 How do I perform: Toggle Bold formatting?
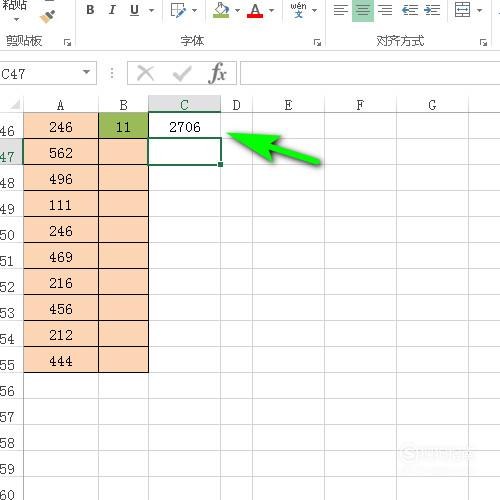click(90, 10)
